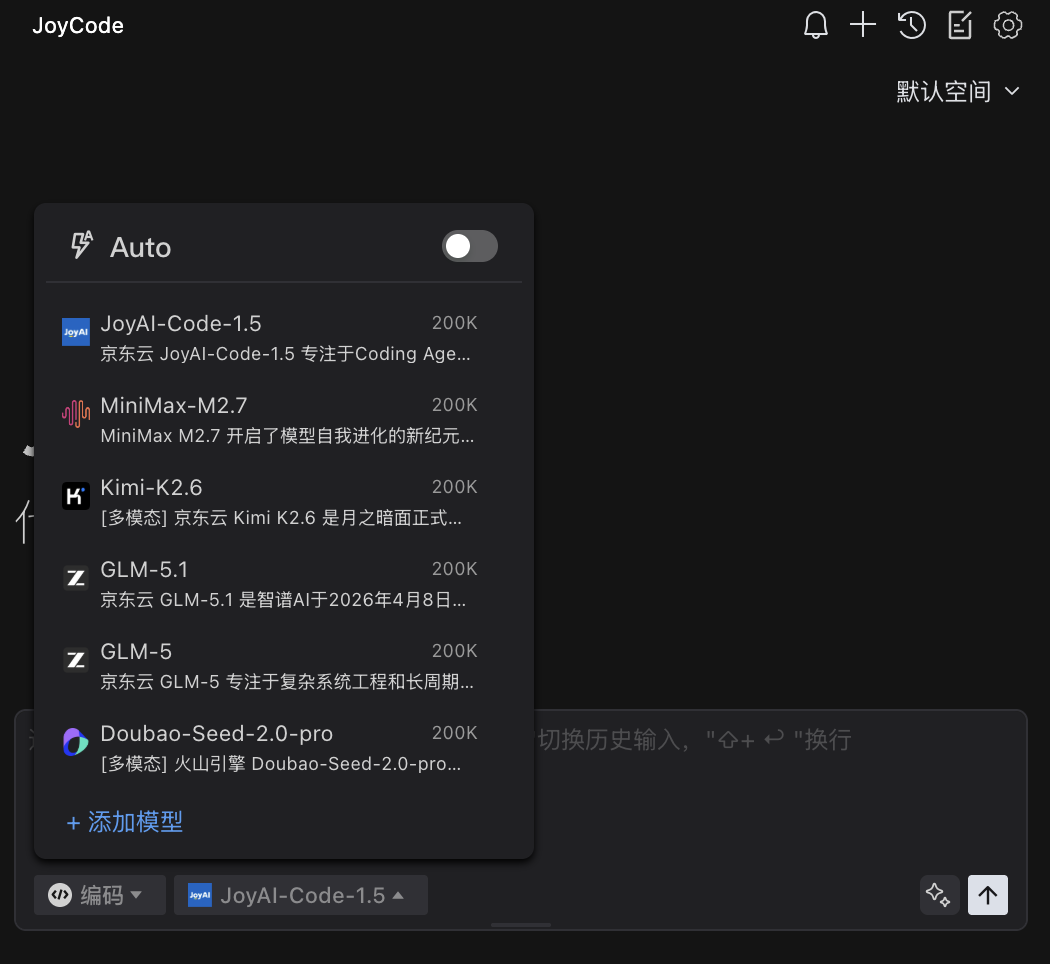Open the 编码 mode dropdown
This screenshot has width=1050, height=964.
100,895
